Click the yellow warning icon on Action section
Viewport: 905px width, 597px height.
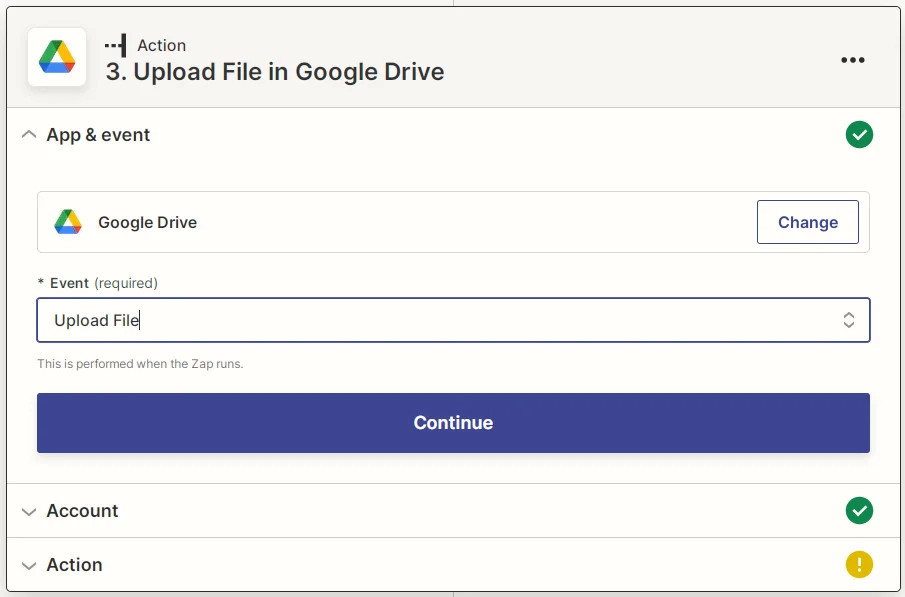tap(859, 564)
